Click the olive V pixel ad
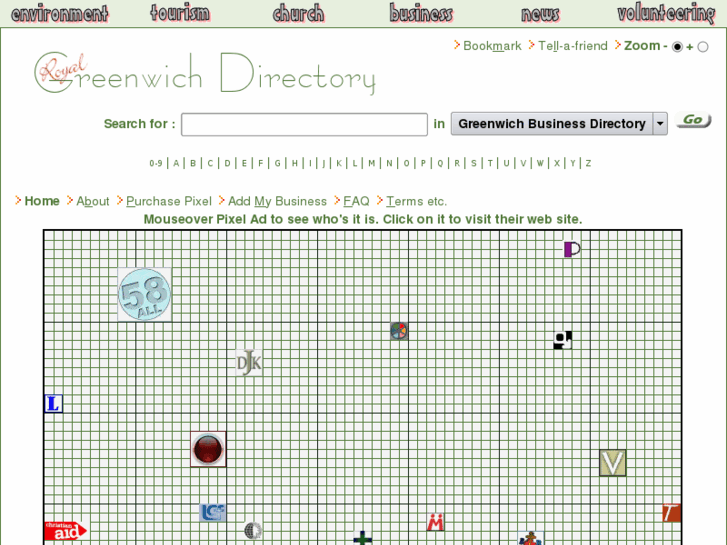The height and width of the screenshot is (545, 727). (x=612, y=462)
